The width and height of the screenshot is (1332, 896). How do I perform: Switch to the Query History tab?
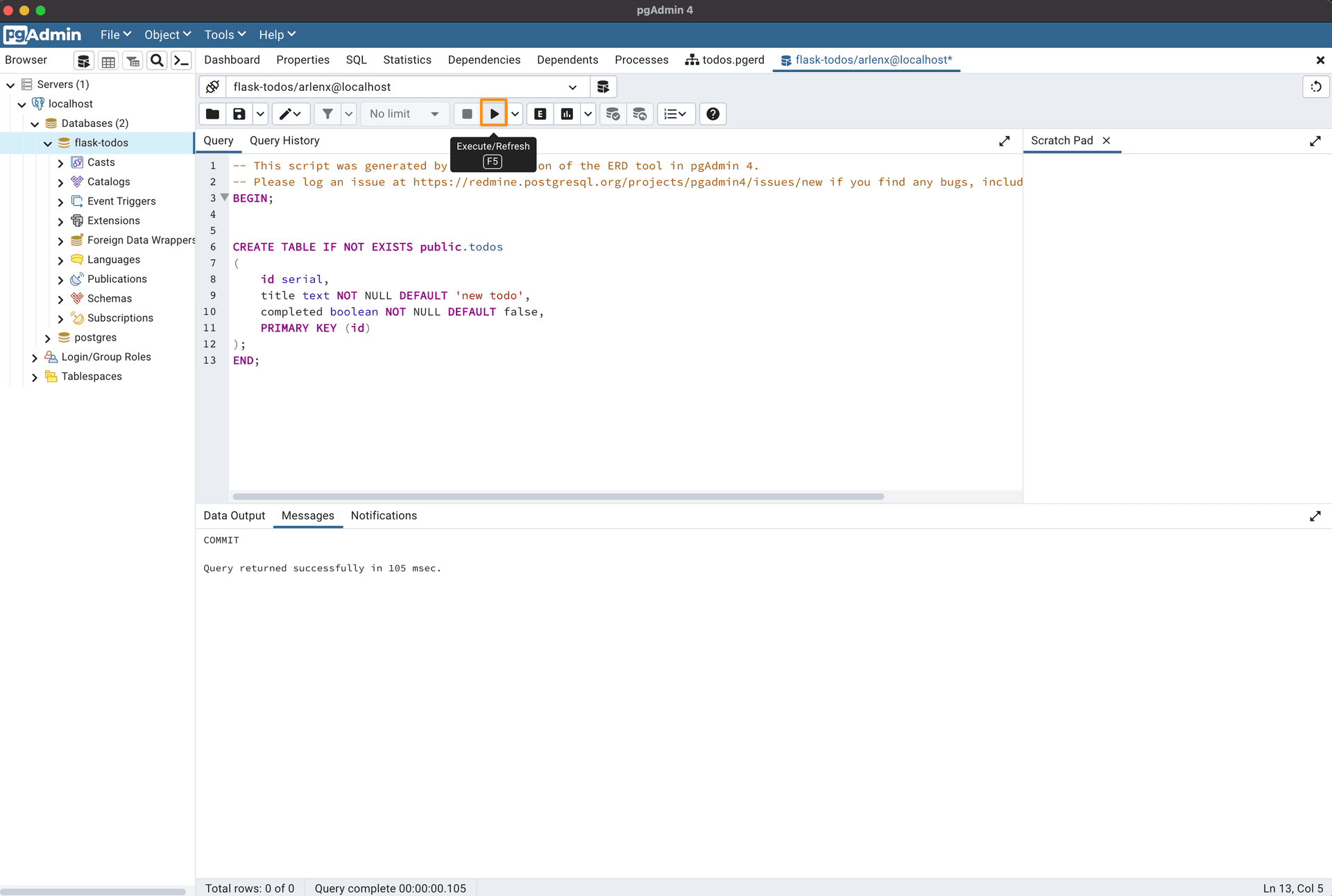click(284, 141)
